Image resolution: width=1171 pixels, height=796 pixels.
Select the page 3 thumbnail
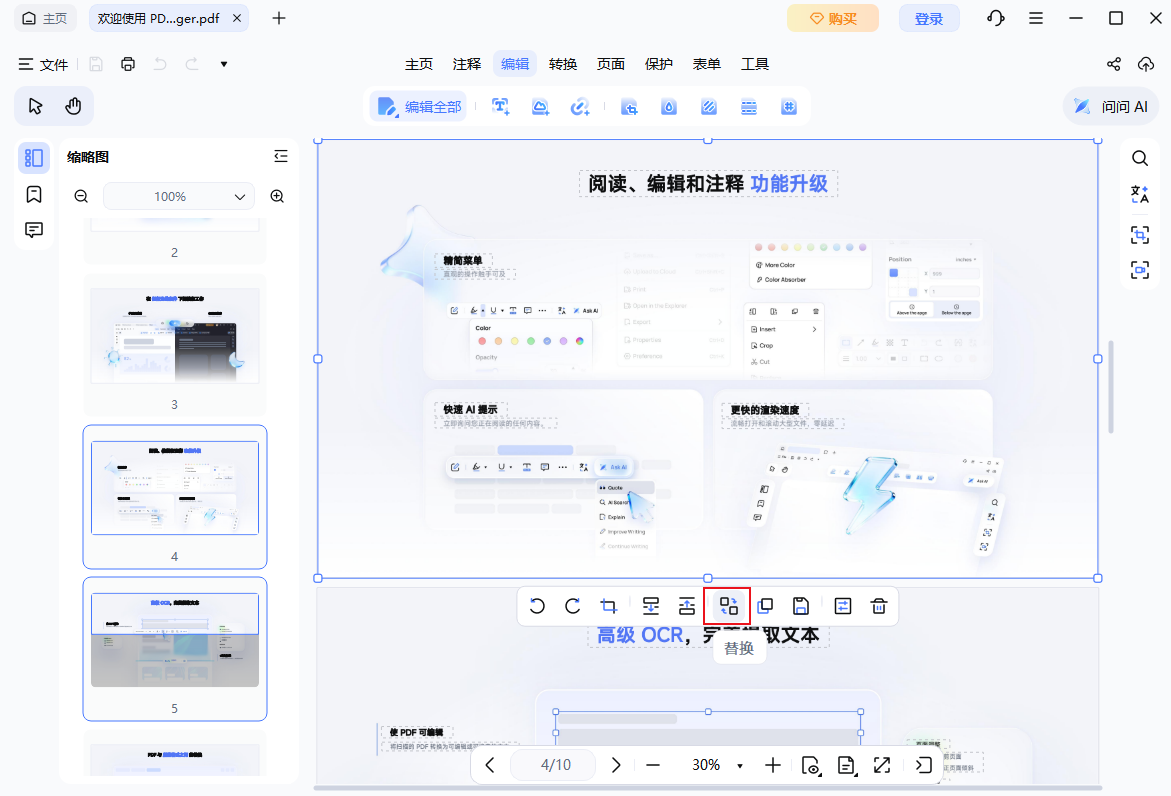click(x=175, y=336)
